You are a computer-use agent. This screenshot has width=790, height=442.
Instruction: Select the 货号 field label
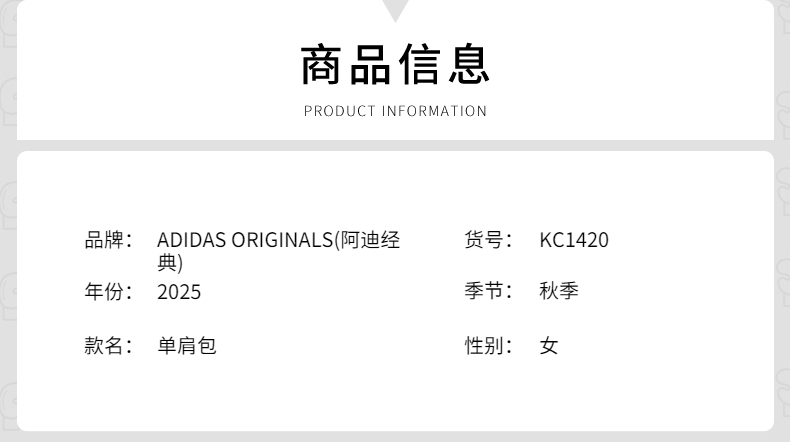point(488,240)
